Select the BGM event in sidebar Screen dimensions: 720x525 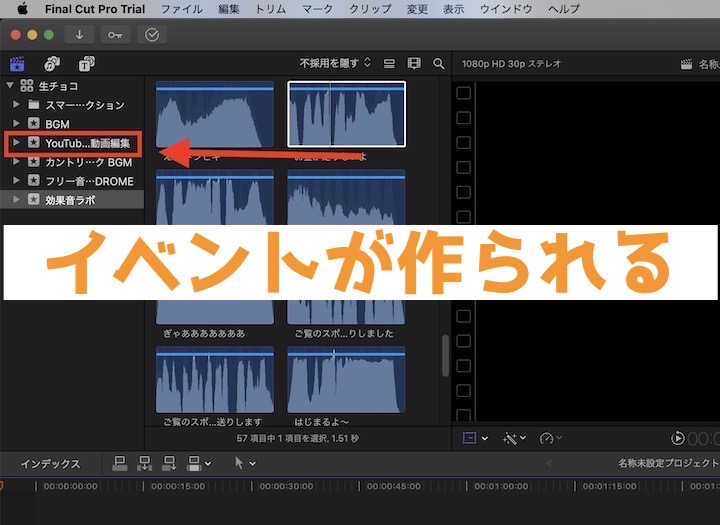tap(72, 124)
